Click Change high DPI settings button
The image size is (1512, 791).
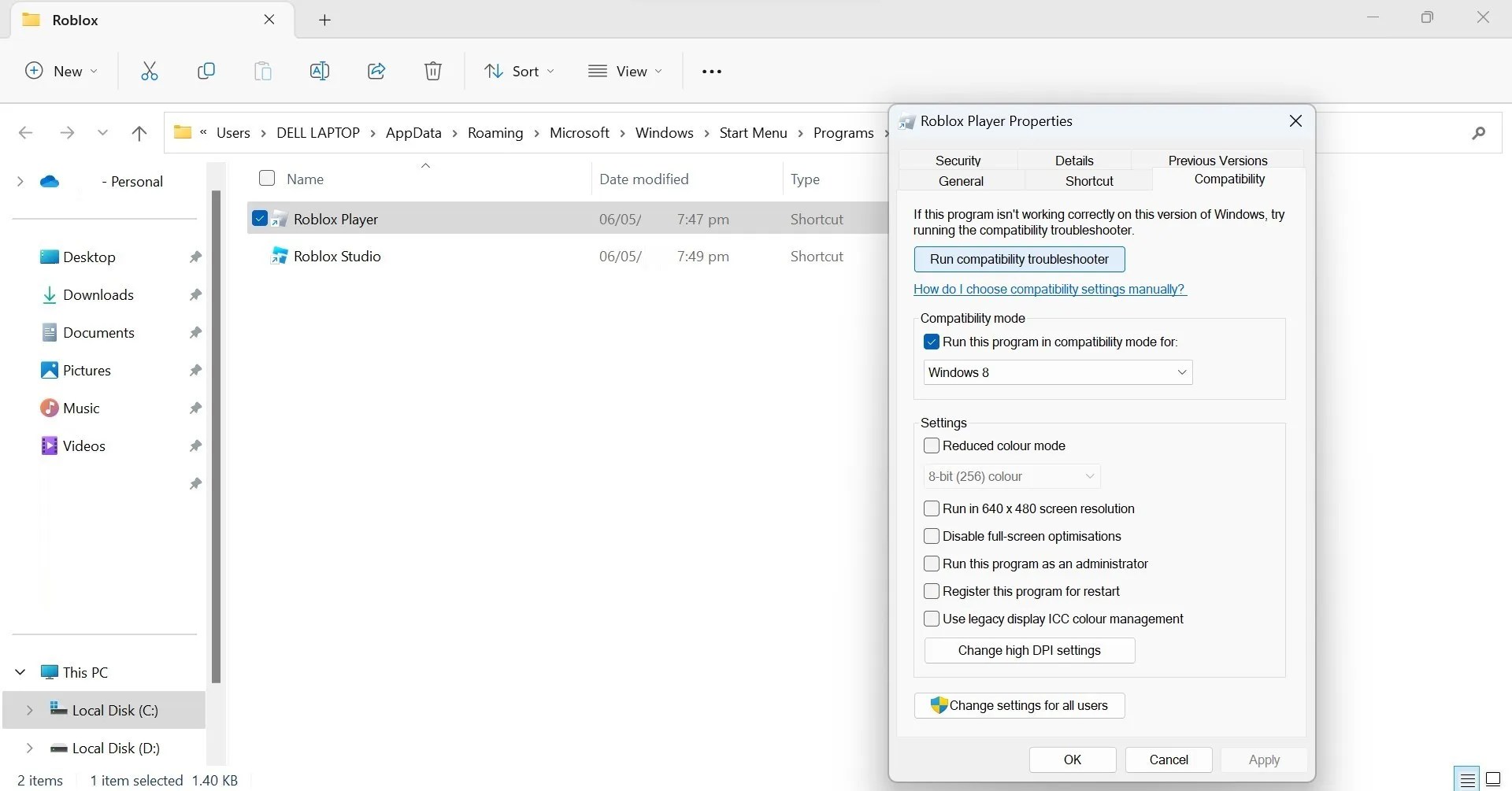(x=1029, y=650)
